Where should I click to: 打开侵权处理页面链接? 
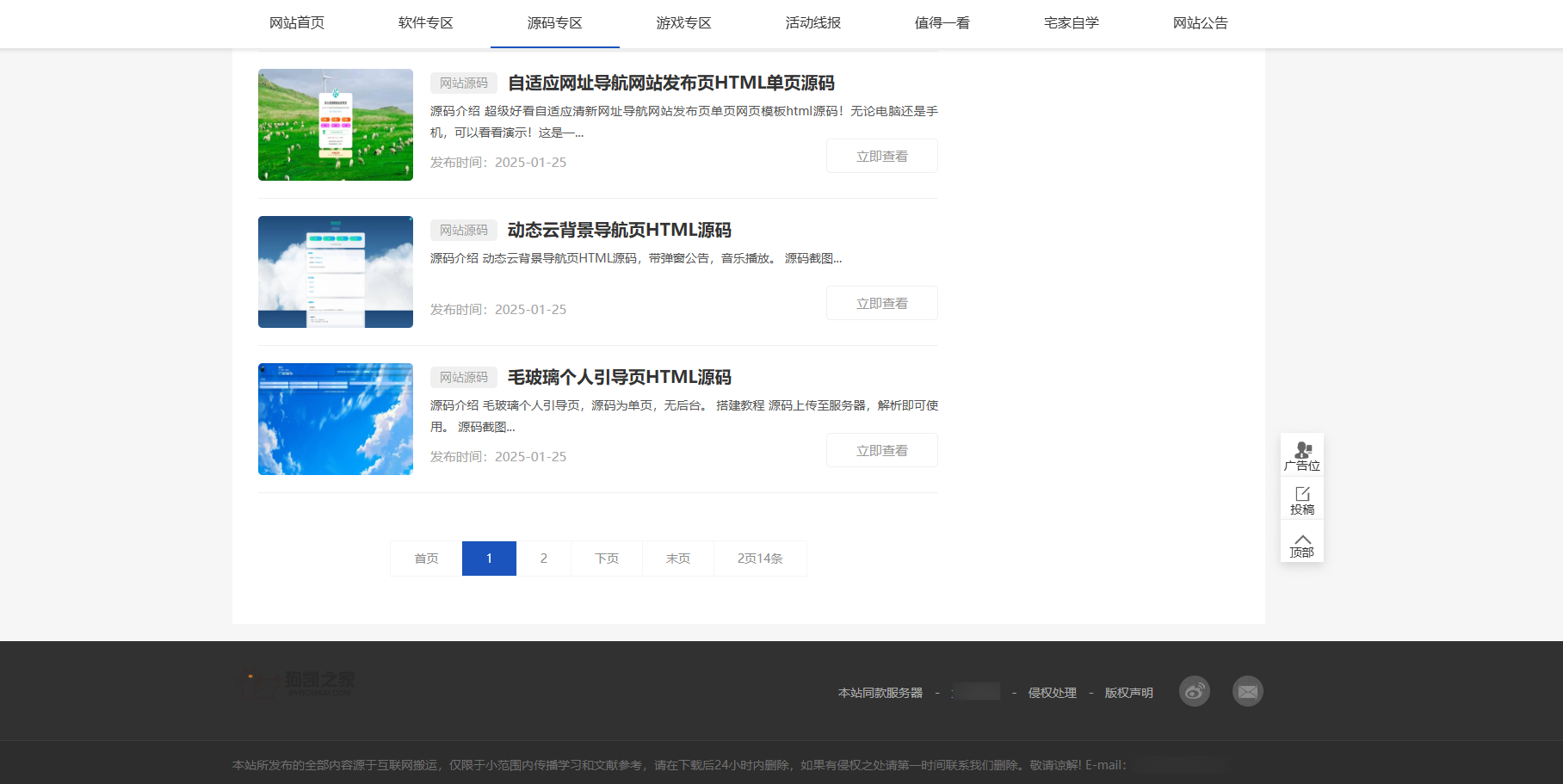point(1052,693)
